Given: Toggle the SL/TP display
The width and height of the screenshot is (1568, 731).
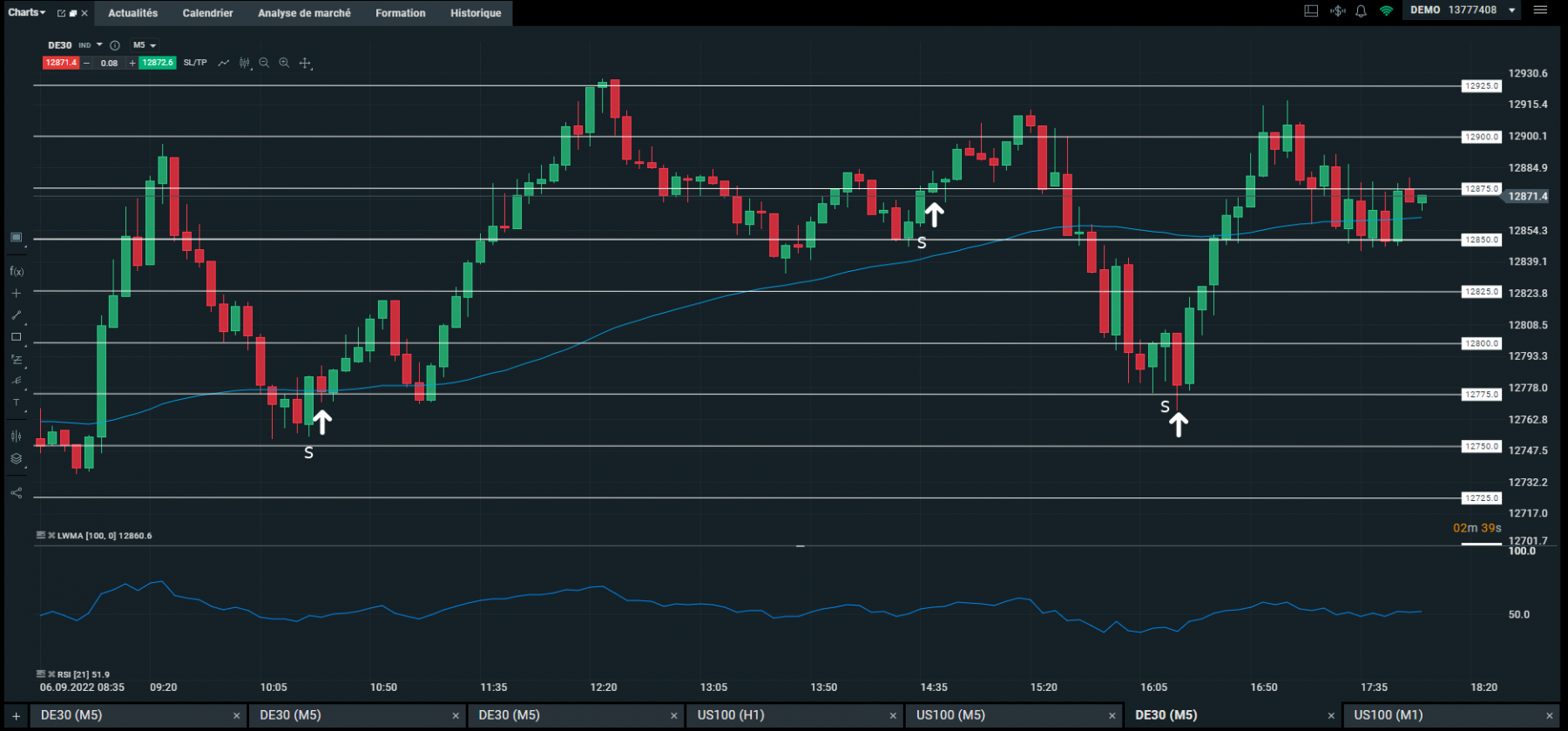Looking at the screenshot, I should tap(195, 63).
